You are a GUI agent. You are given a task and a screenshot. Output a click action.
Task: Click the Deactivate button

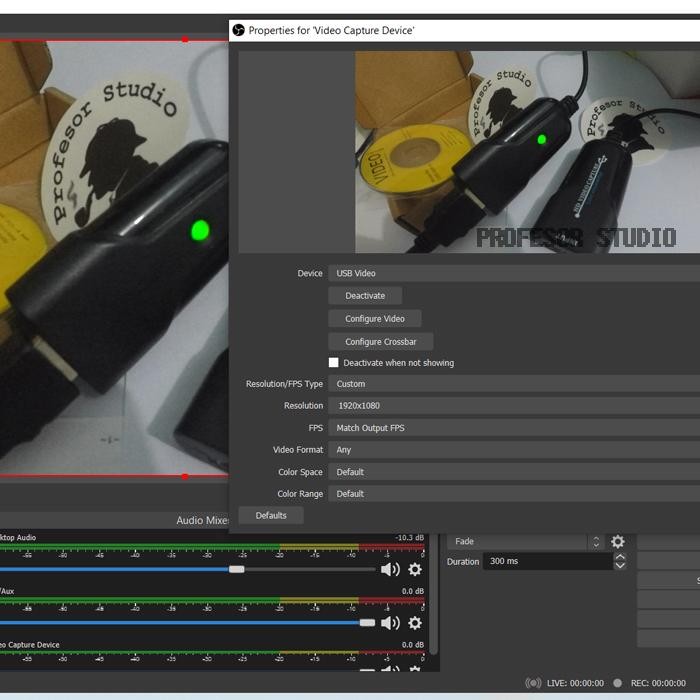(x=365, y=296)
